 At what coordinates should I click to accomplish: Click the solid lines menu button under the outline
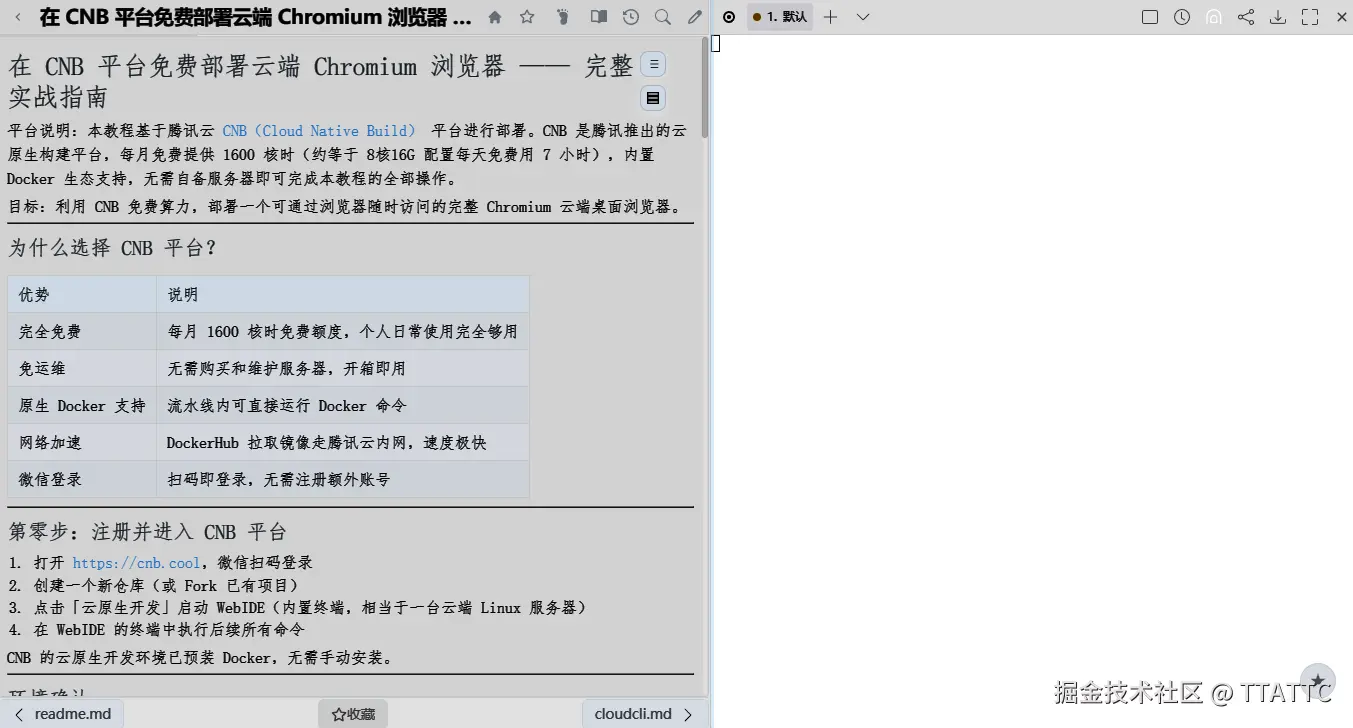tap(653, 98)
